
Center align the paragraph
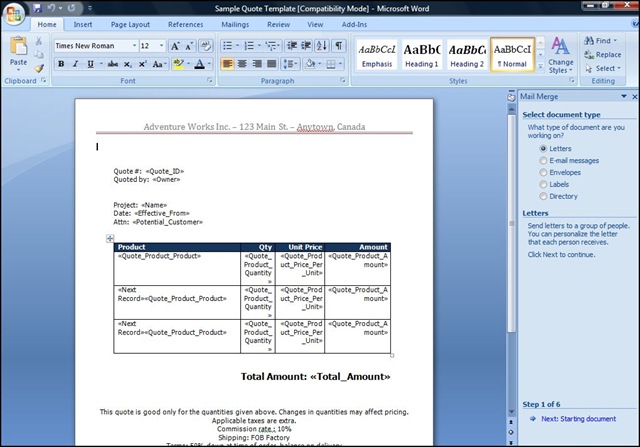243,64
